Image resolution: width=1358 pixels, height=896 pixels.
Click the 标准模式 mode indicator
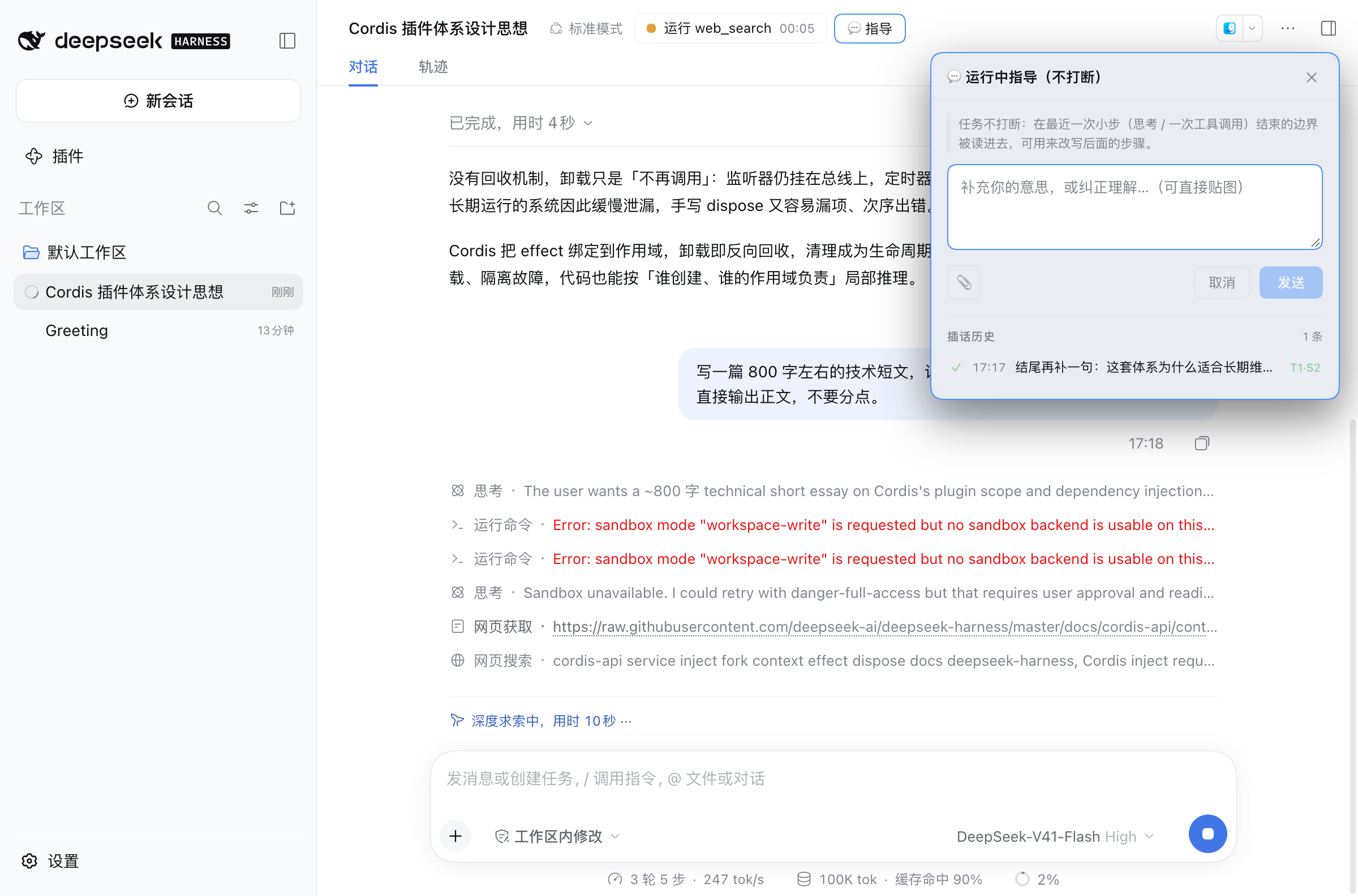586,28
